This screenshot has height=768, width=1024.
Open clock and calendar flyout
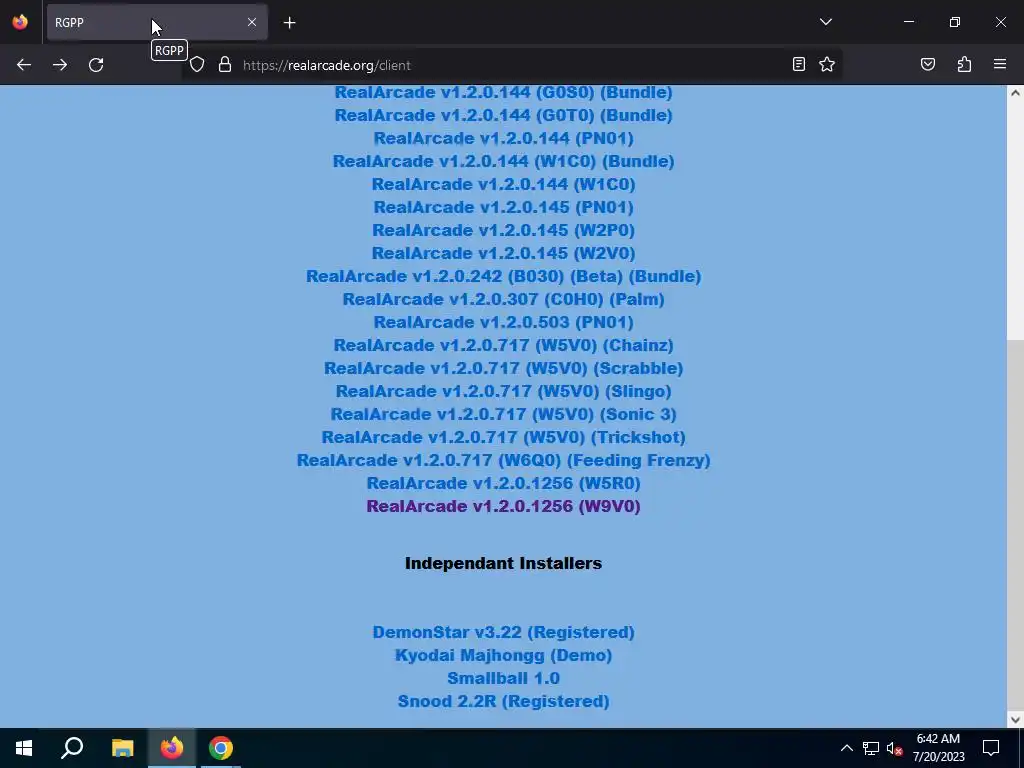coord(938,748)
